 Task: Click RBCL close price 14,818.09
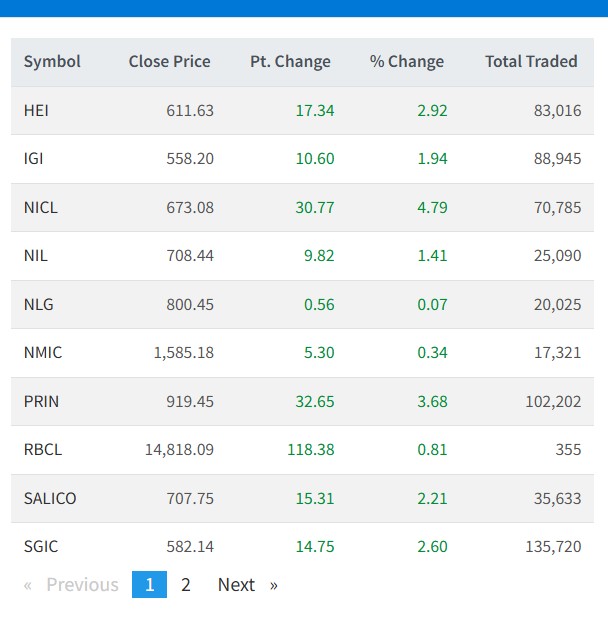point(179,450)
